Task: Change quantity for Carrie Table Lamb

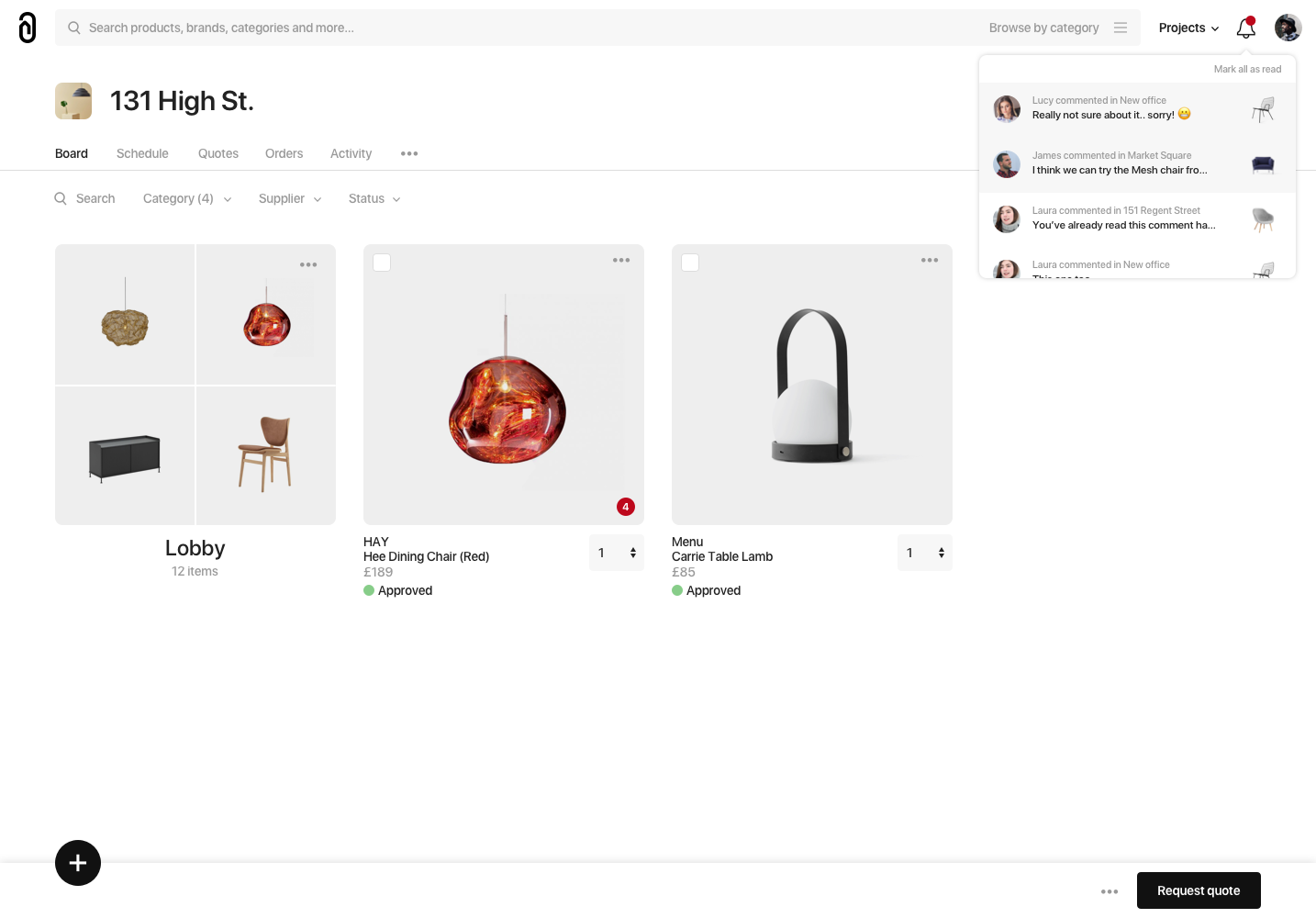Action: [x=925, y=553]
